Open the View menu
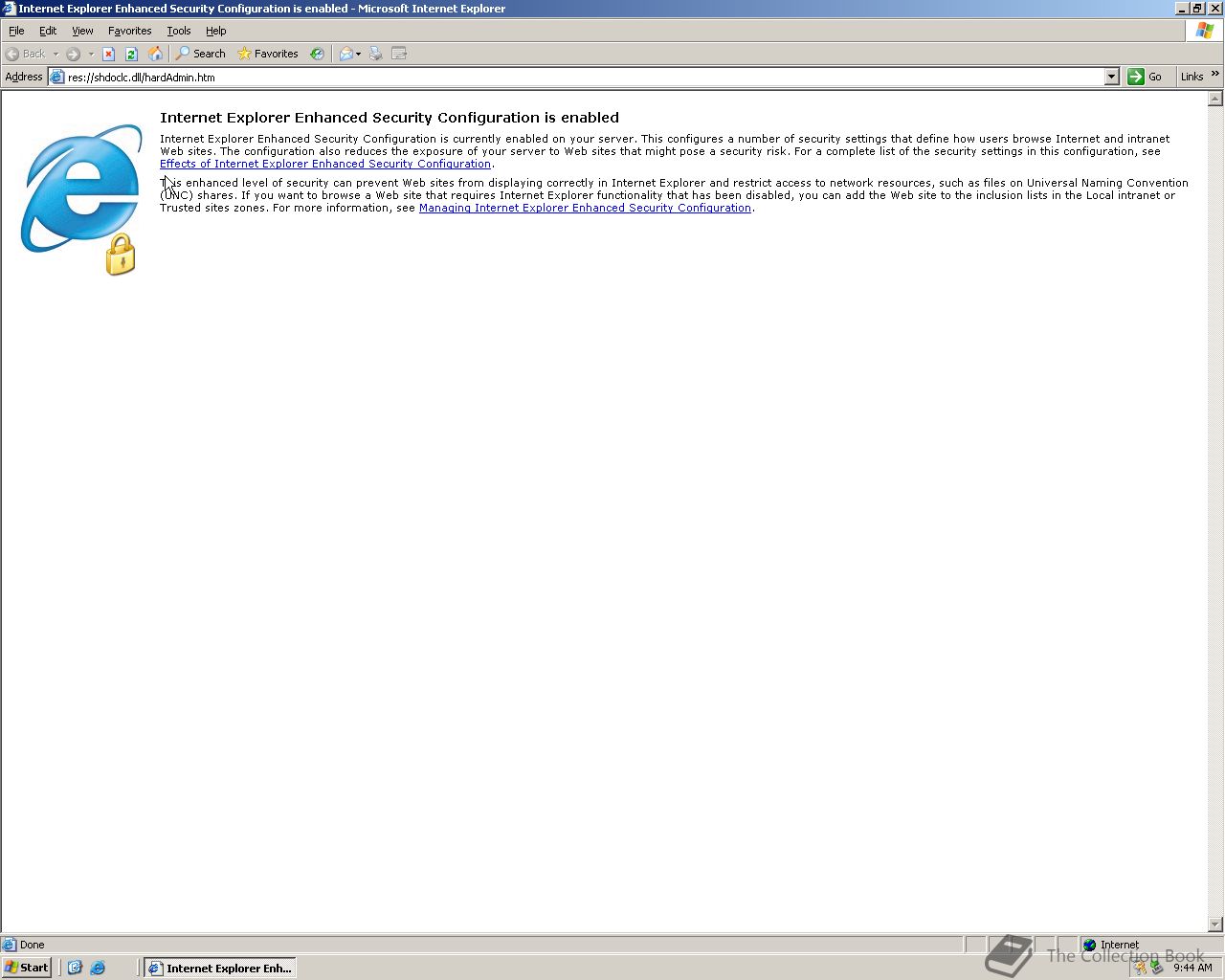Image resolution: width=1225 pixels, height=980 pixels. [82, 31]
